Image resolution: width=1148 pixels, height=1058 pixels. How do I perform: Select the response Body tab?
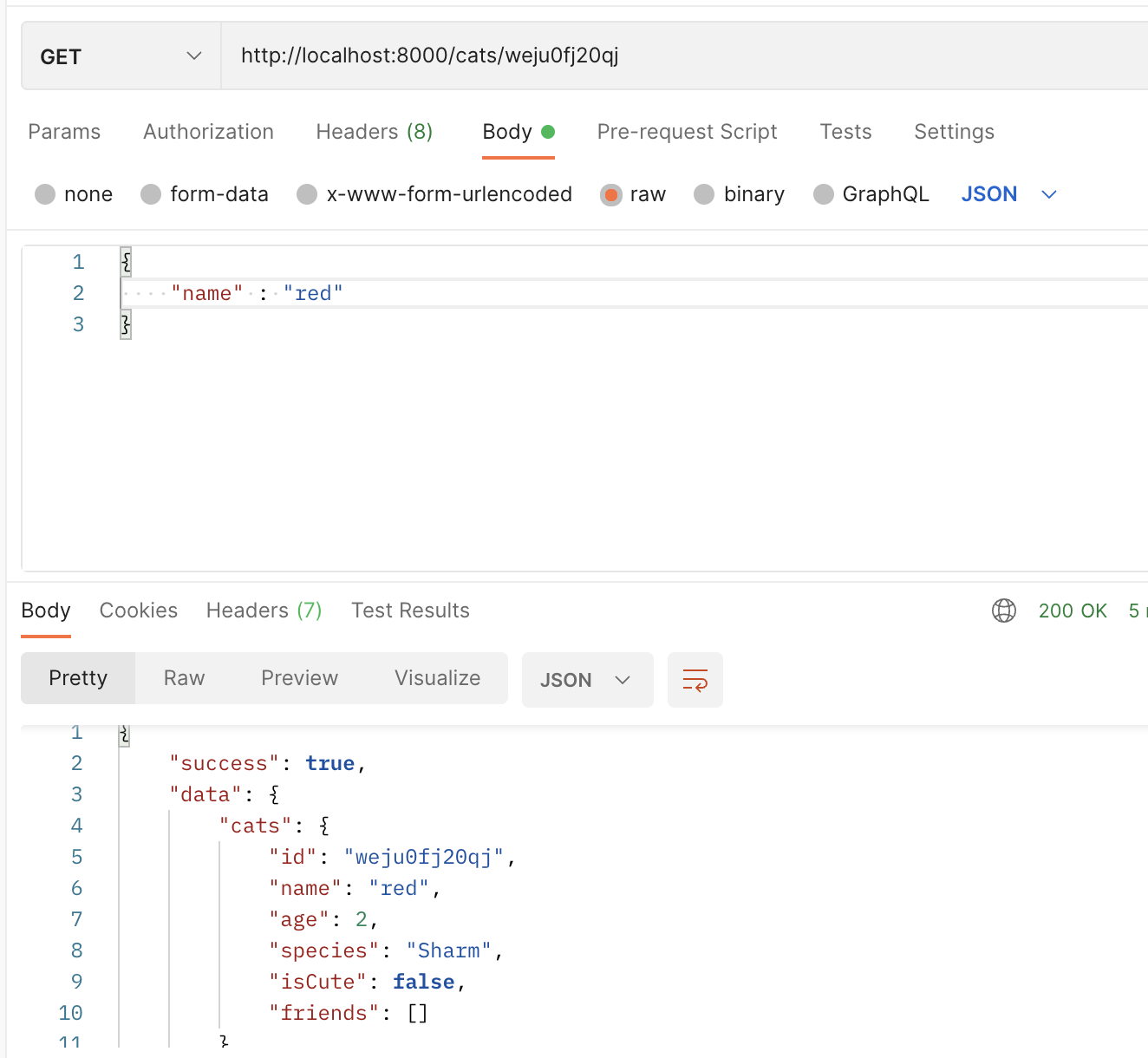click(x=46, y=611)
